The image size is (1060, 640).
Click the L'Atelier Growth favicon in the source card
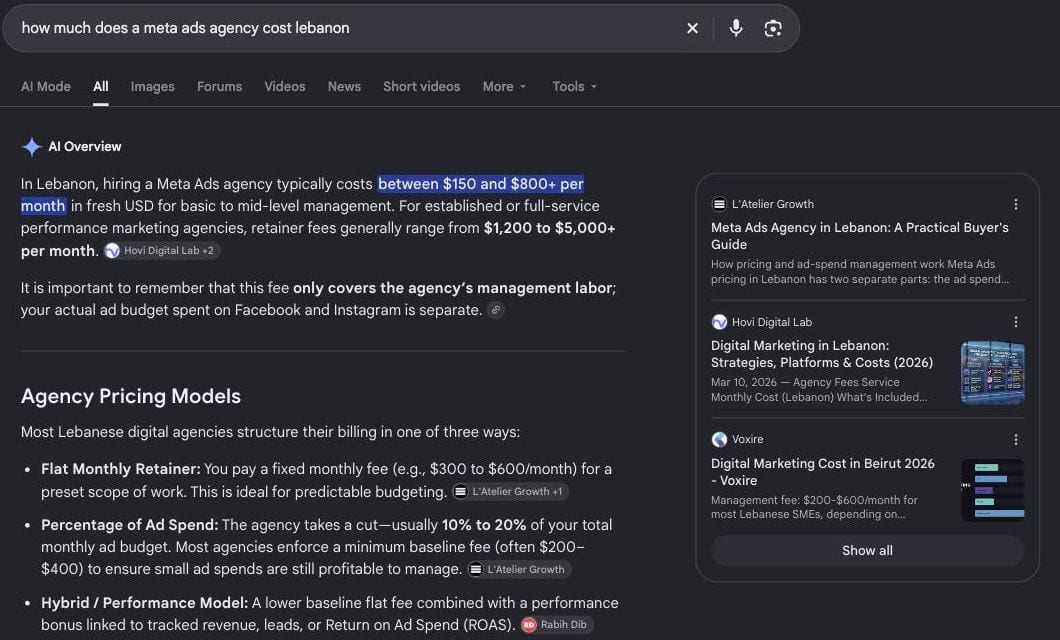719,204
